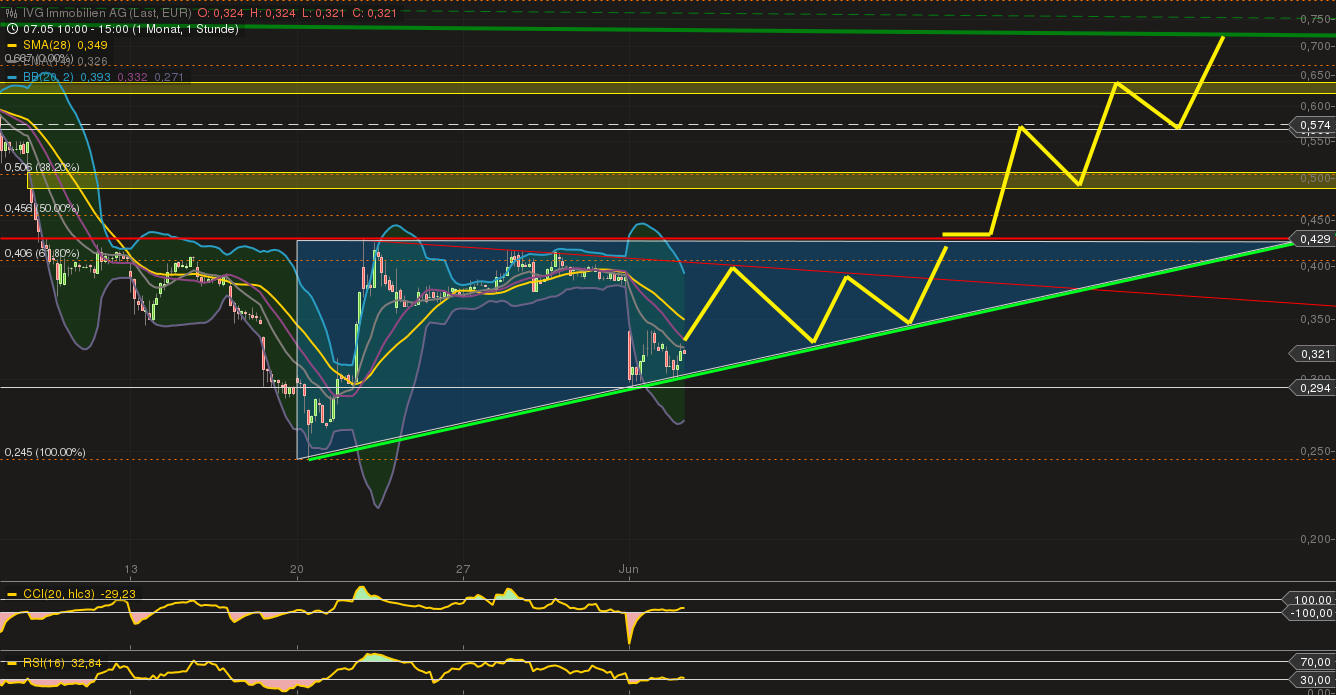Screen dimensions: 1336x695
Task: Click the 0,245 (100.00%) Fibonacci level label
Action: (x=45, y=452)
